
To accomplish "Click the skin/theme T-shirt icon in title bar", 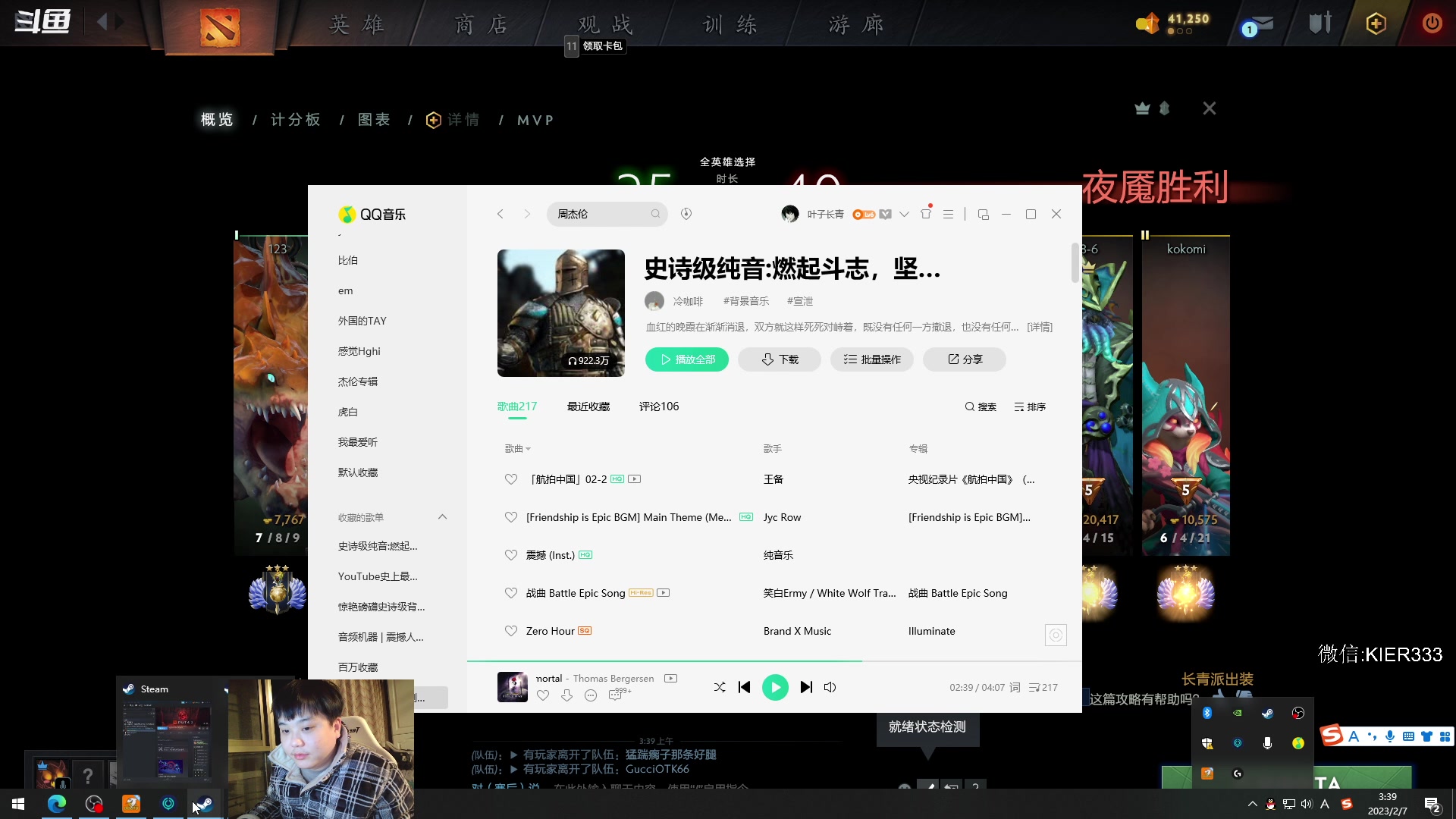I will point(925,214).
